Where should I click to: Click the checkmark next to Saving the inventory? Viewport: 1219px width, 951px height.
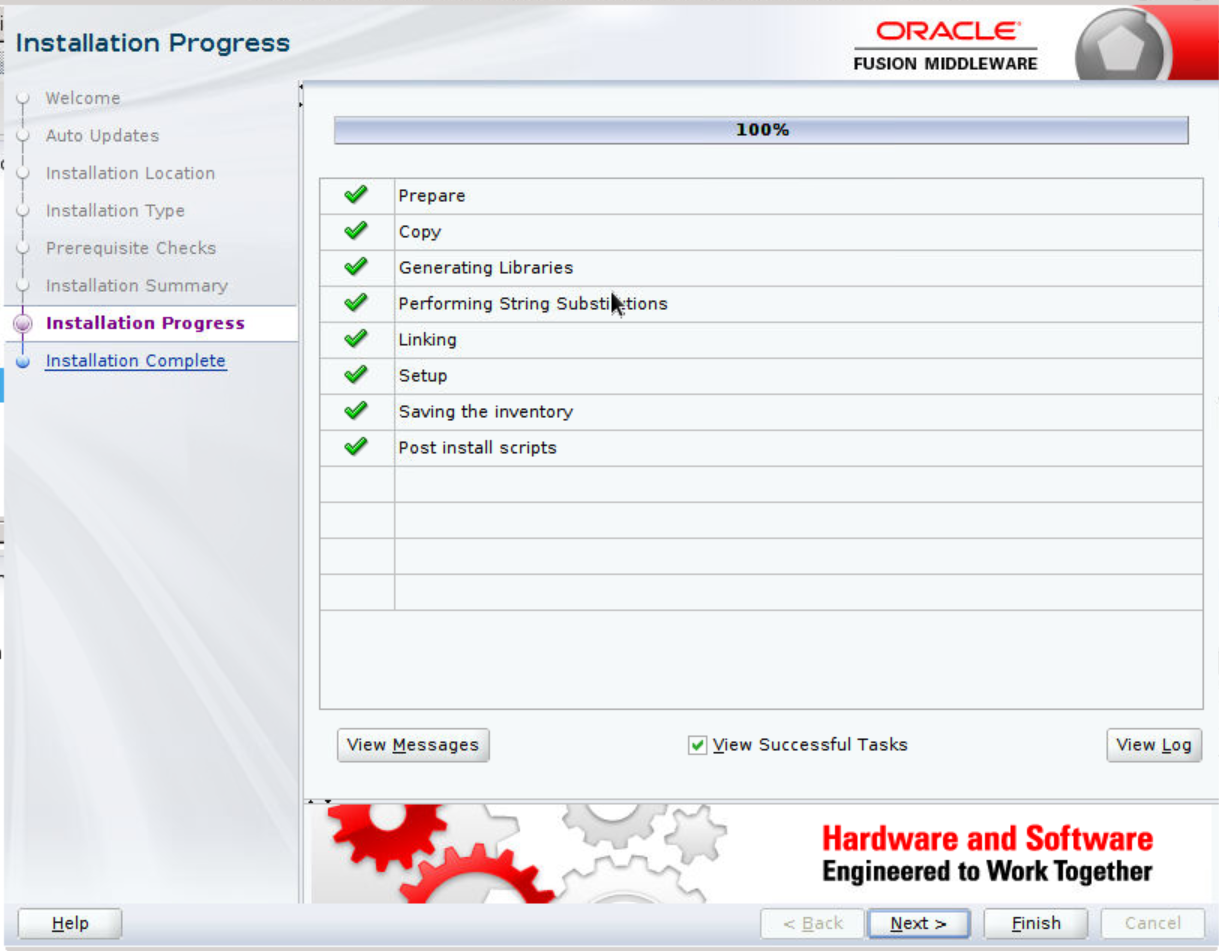(356, 411)
